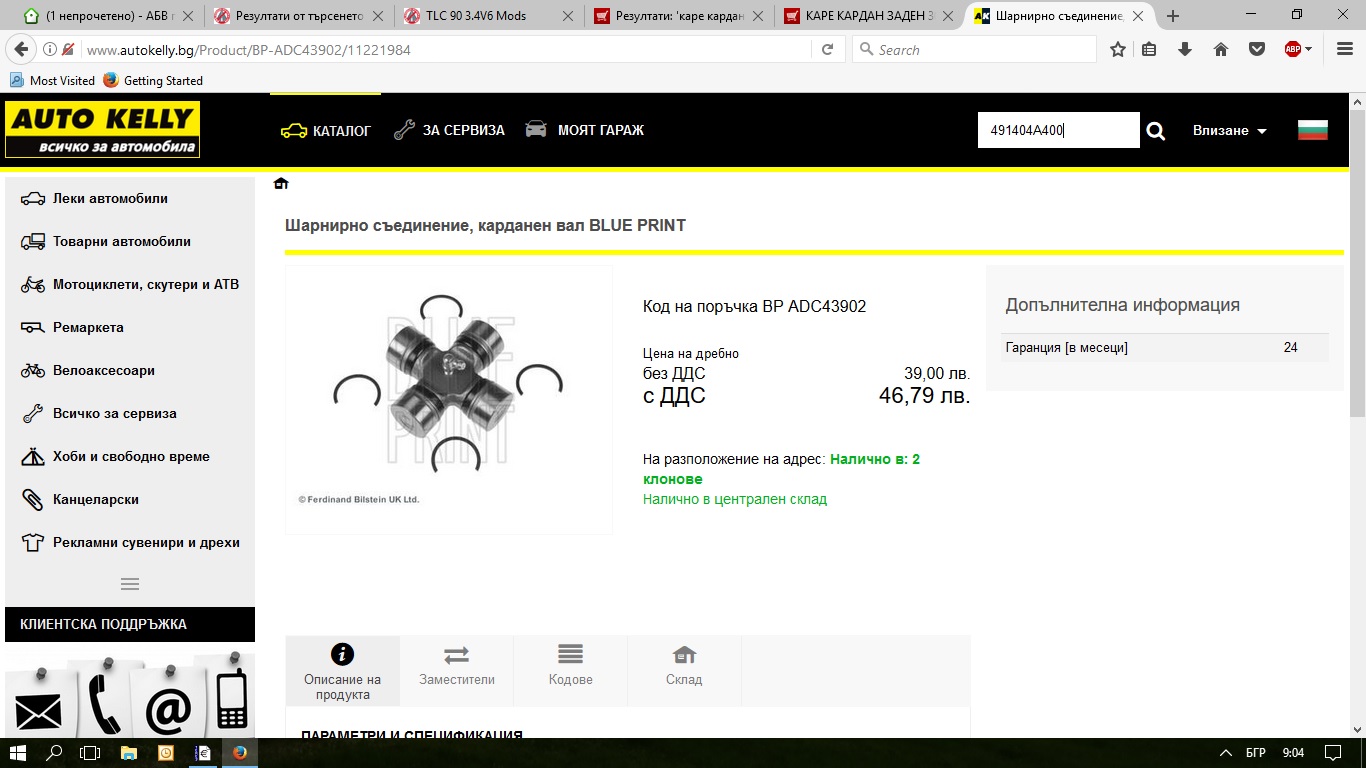Open File Explorer from the taskbar
This screenshot has height=768, width=1366.
pos(128,752)
